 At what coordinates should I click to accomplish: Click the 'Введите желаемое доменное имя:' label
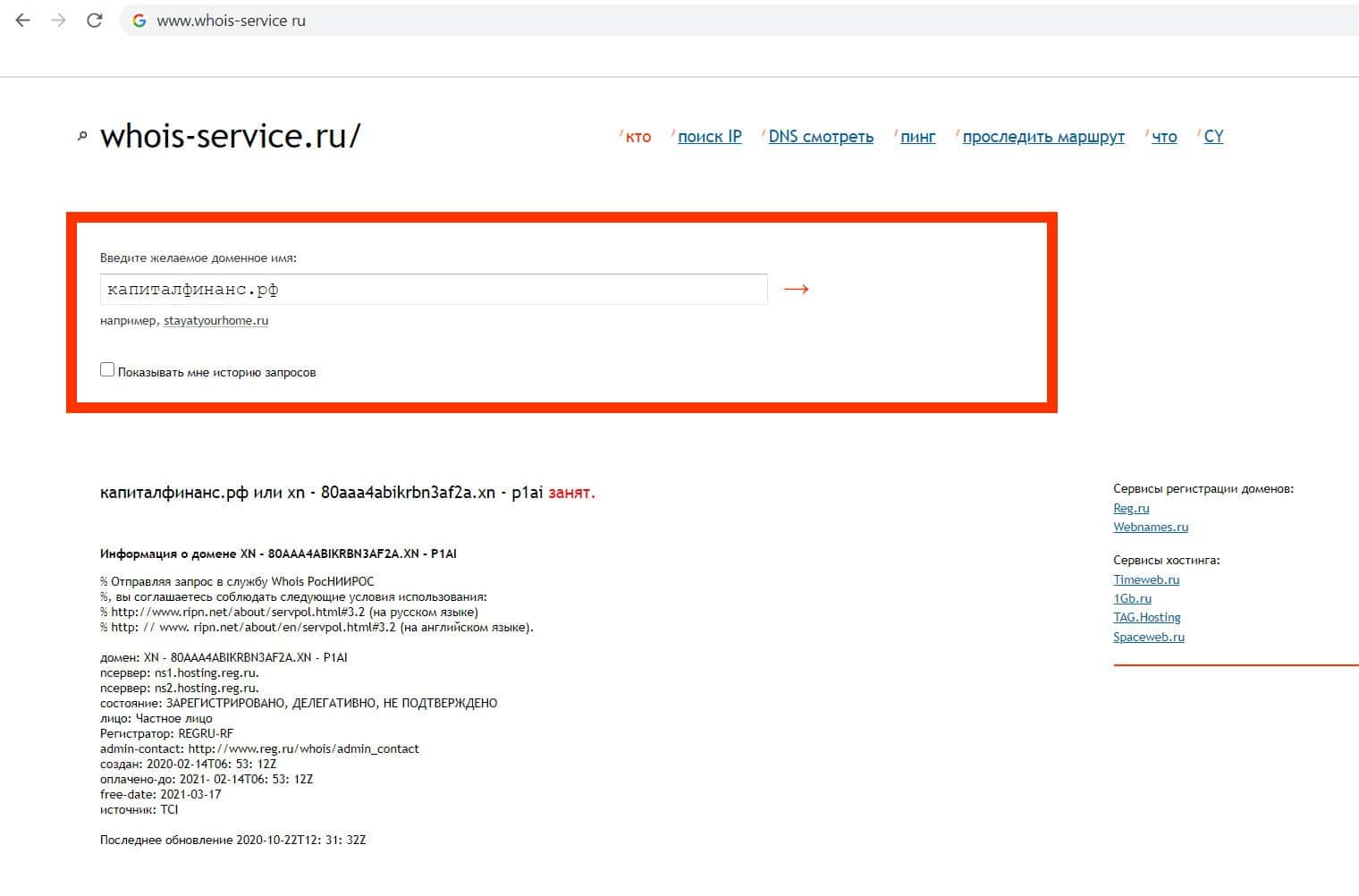click(198, 258)
